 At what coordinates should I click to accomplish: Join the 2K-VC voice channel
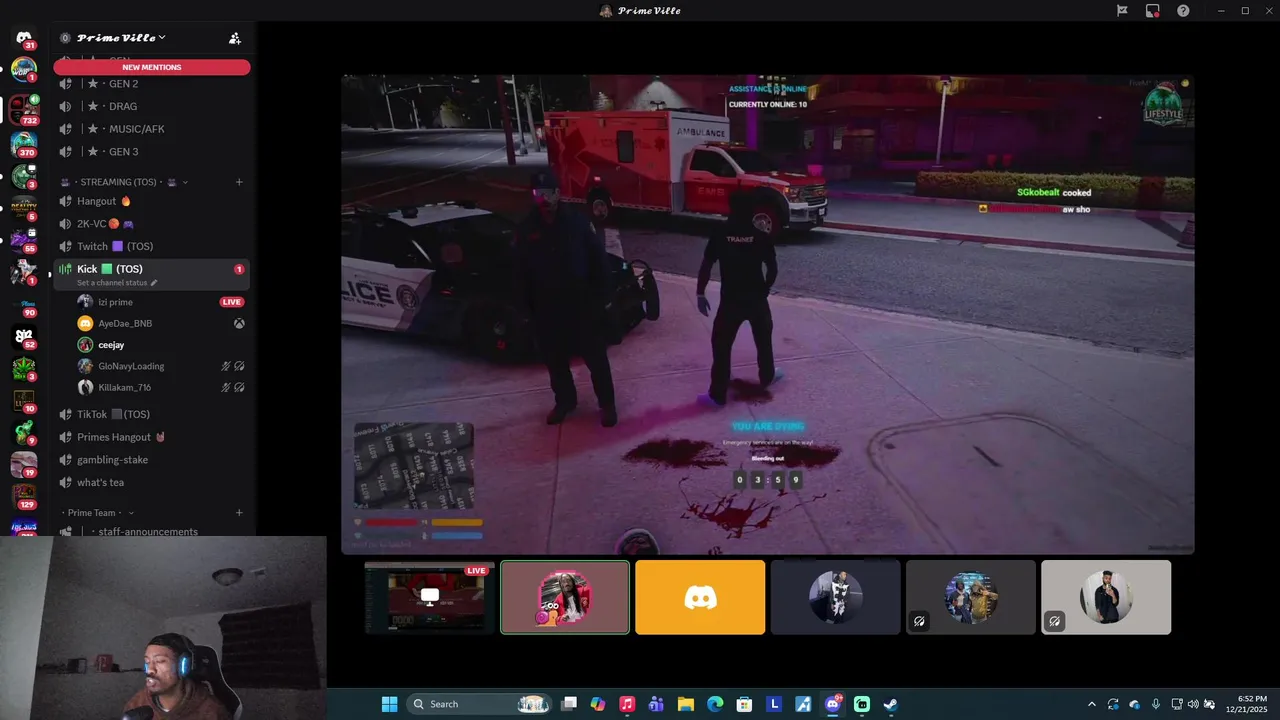pos(152,224)
